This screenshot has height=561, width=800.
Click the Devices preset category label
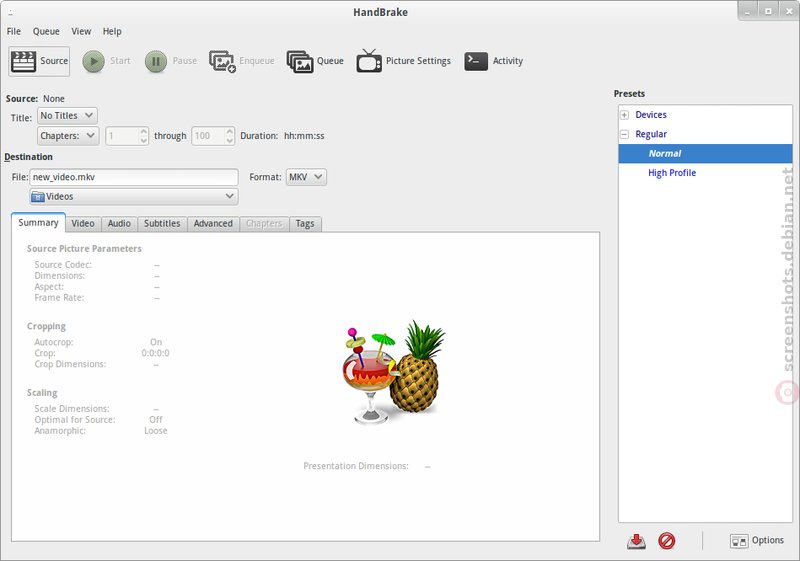[651, 115]
